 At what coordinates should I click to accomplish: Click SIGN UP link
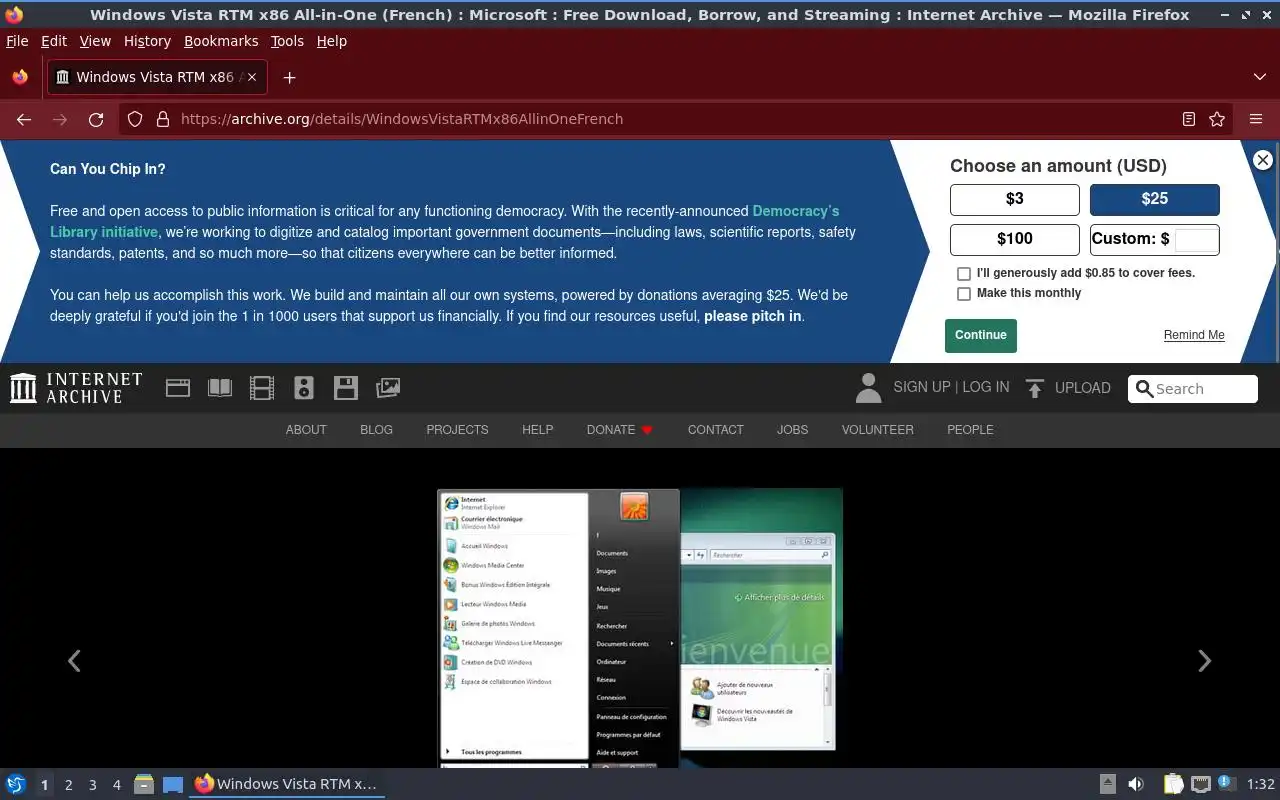click(921, 387)
